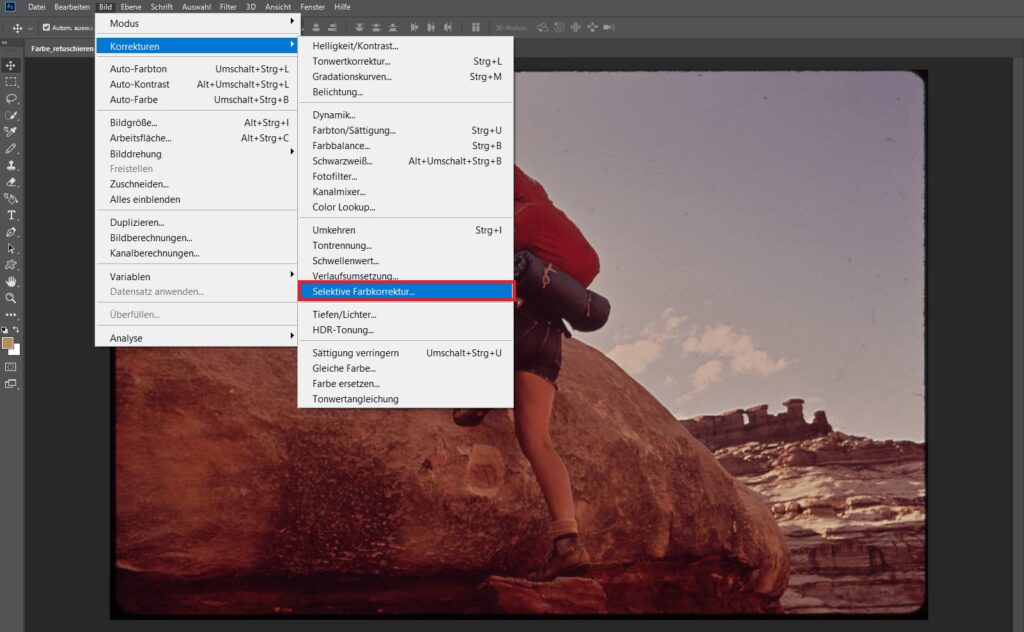Click the foreground color swatch
This screenshot has width=1024, height=632.
pyautogui.click(x=8, y=343)
